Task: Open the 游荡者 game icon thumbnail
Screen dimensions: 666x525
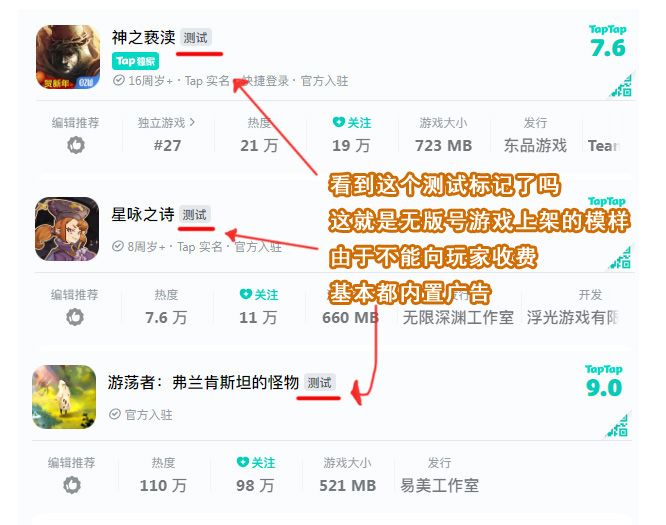Action: 64,397
